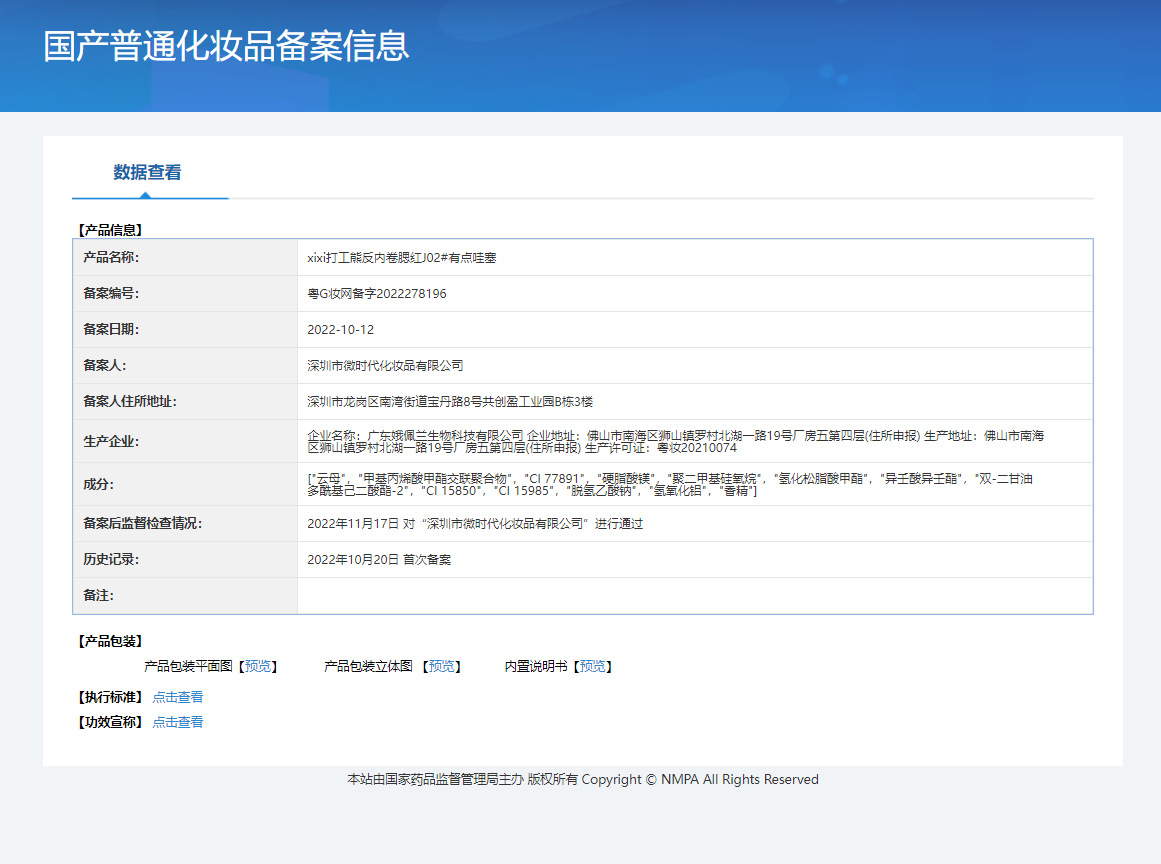This screenshot has height=864, width=1161.
Task: Click the 【产品包装】 section heading
Action: click(x=109, y=641)
